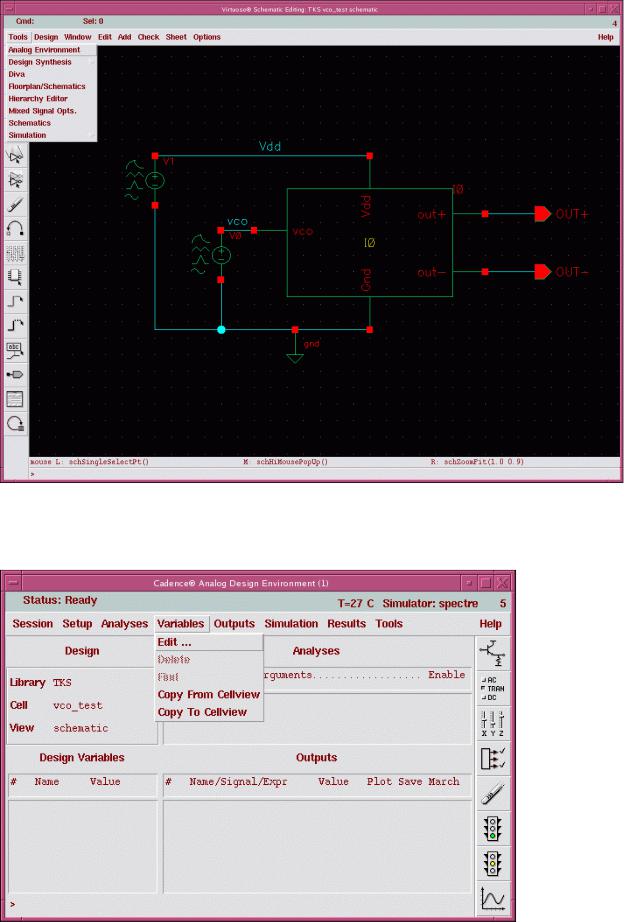The height and width of the screenshot is (922, 624).
Task: Click Variables menu in Analog Design Environment
Action: (x=181, y=623)
